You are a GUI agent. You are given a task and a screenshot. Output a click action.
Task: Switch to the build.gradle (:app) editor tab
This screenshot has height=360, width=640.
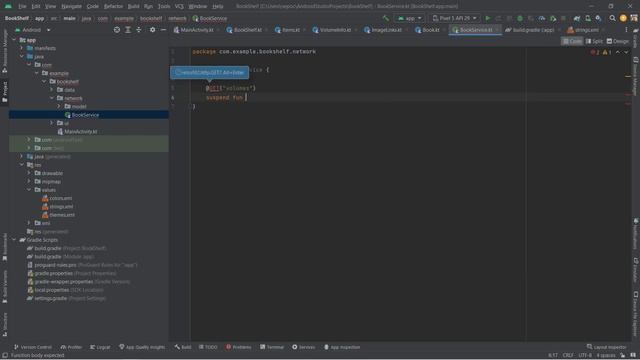tap(533, 30)
